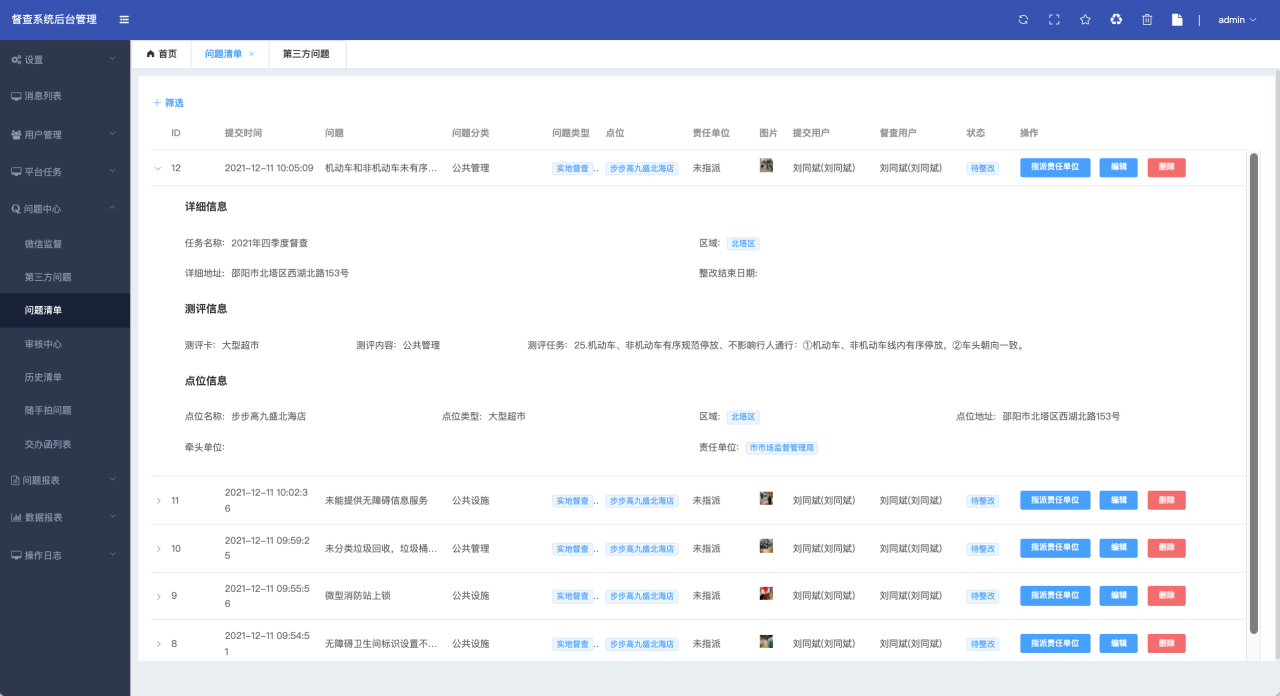Click 指派责任单位 button for row 12

pos(1055,168)
